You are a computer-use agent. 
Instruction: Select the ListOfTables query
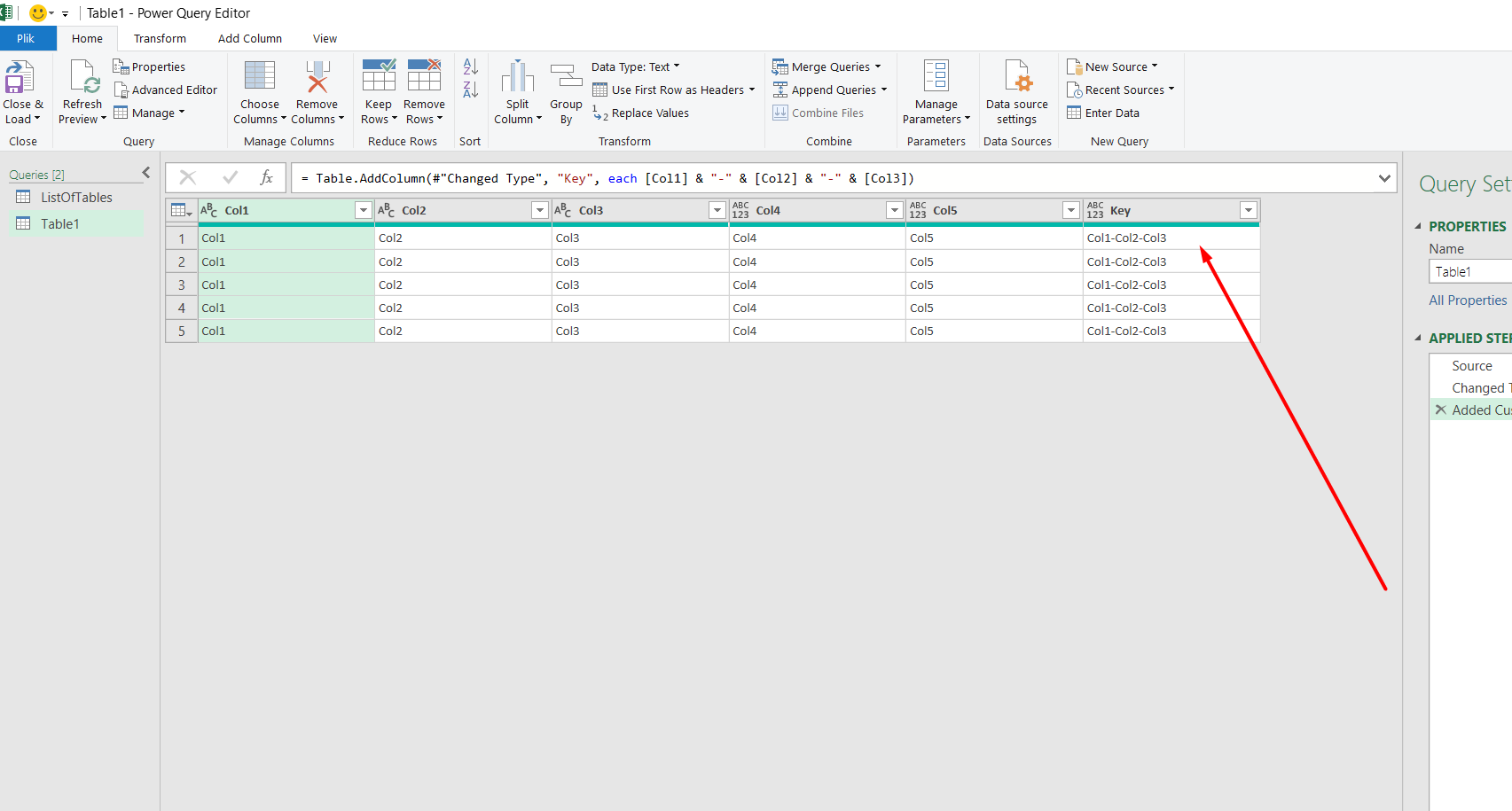pyautogui.click(x=76, y=197)
